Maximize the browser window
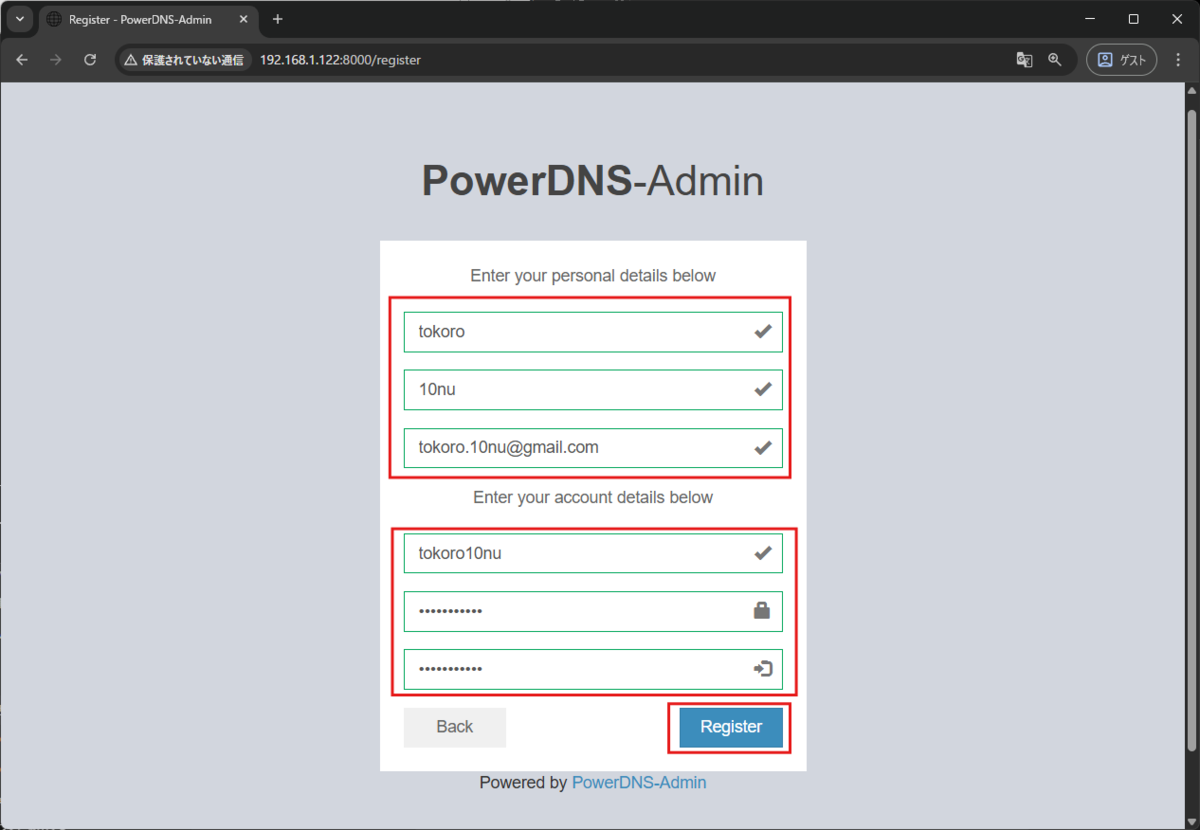 (x=1133, y=19)
